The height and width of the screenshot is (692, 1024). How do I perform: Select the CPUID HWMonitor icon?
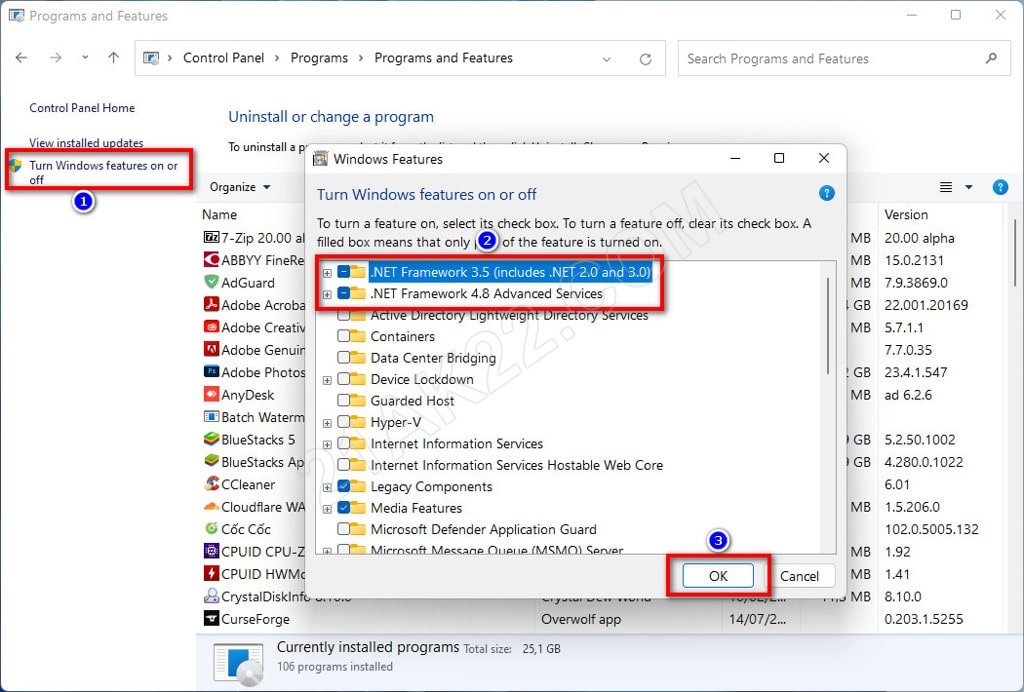(x=211, y=573)
